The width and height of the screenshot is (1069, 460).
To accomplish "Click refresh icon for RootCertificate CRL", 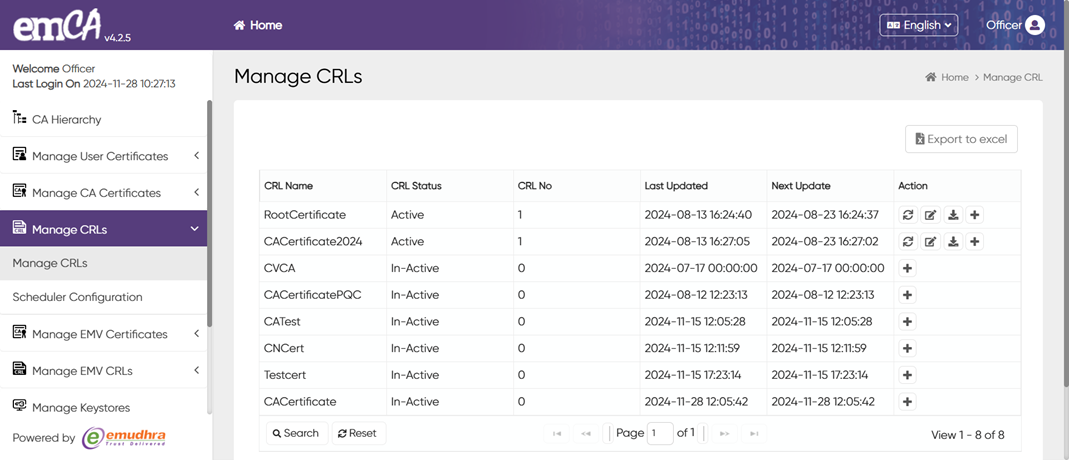I will click(x=908, y=215).
